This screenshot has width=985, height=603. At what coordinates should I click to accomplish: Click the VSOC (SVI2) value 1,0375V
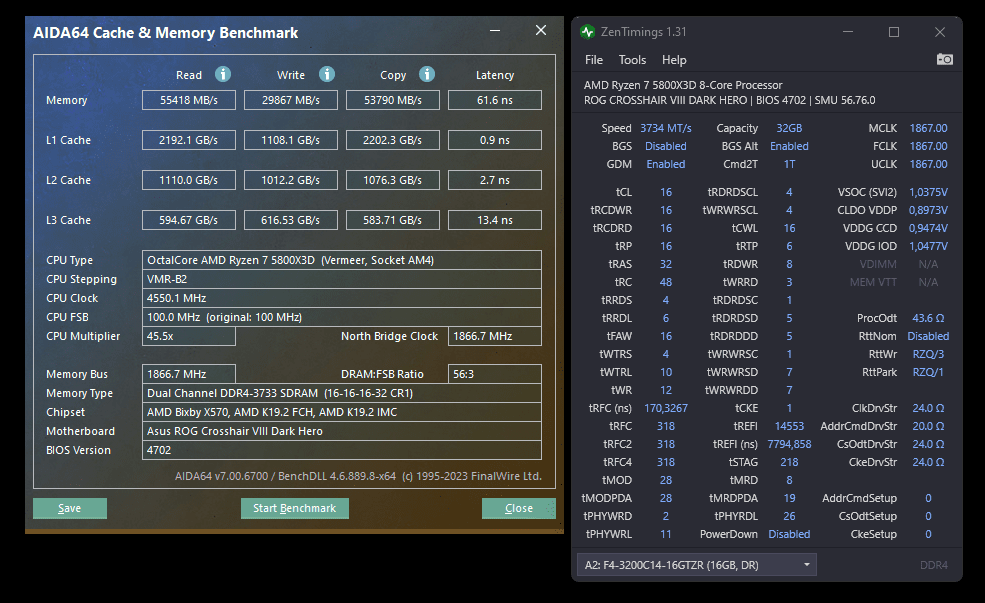coord(928,192)
